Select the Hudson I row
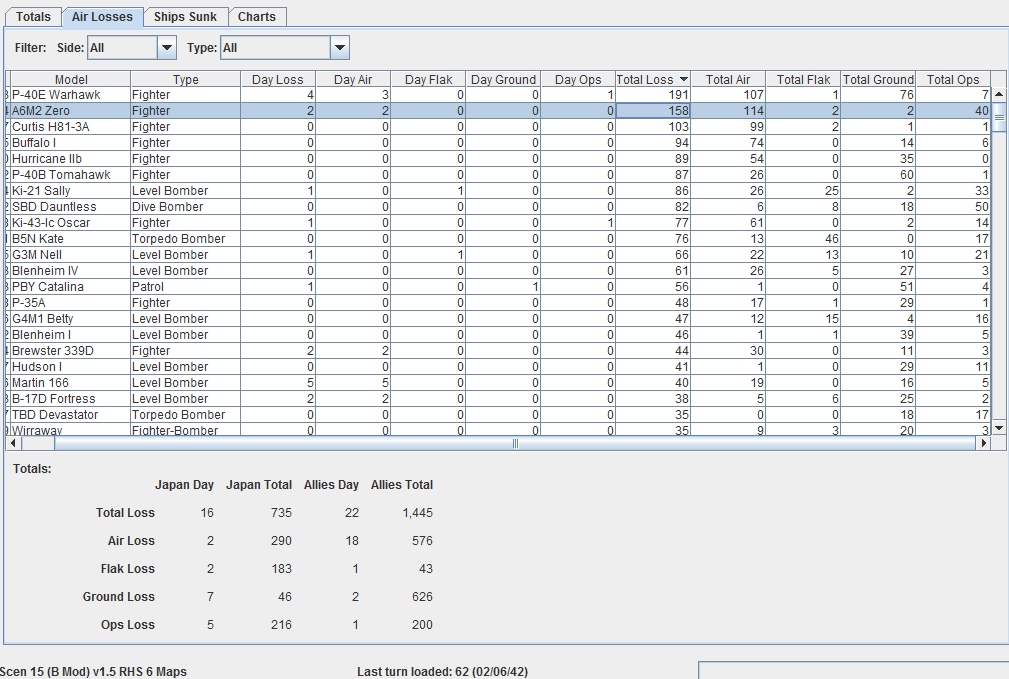 498,367
